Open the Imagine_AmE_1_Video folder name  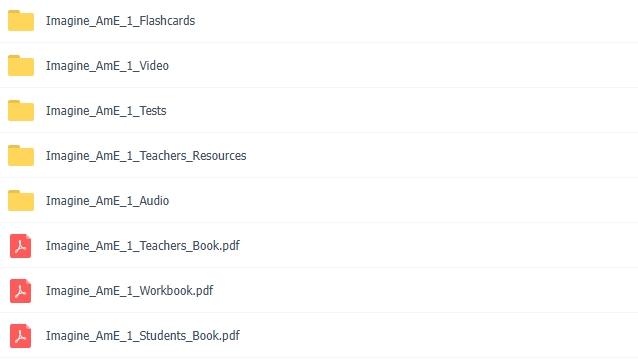[x=107, y=66]
